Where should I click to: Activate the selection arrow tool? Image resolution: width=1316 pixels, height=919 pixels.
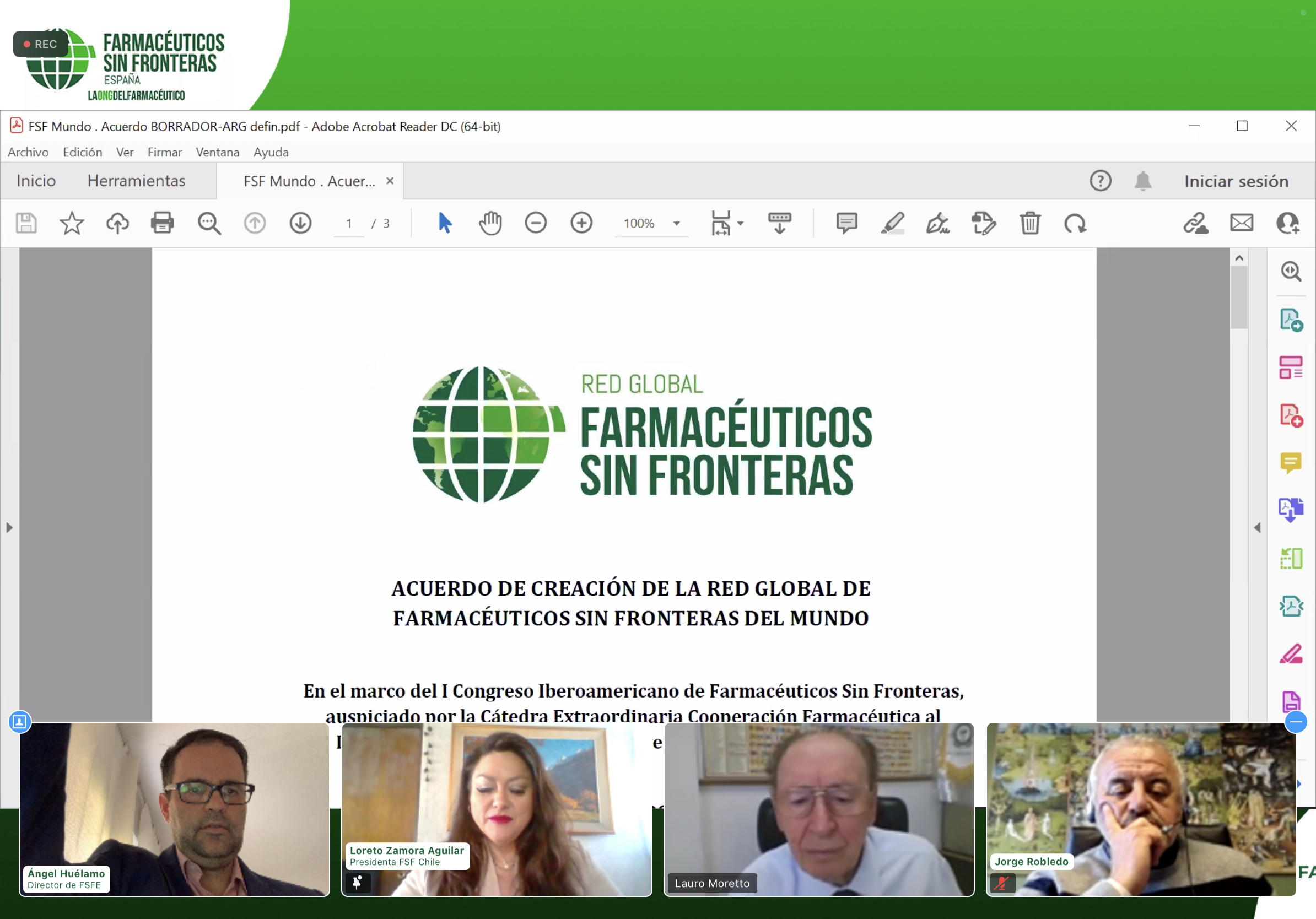pyautogui.click(x=445, y=223)
